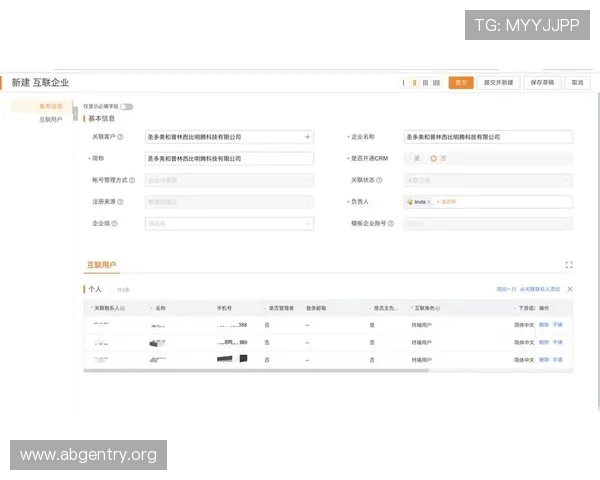Click 是否管理者 column header
The height and width of the screenshot is (480, 600).
280,308
